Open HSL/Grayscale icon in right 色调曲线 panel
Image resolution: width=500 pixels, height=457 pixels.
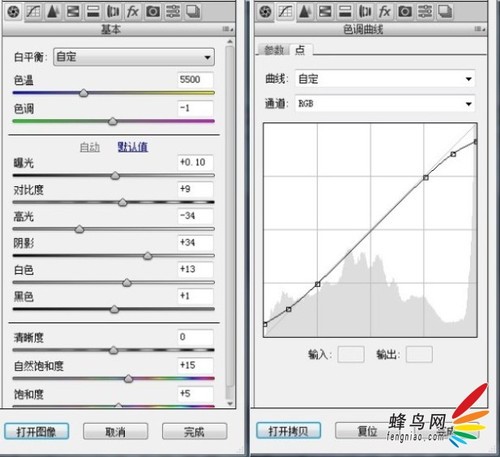[325, 12]
